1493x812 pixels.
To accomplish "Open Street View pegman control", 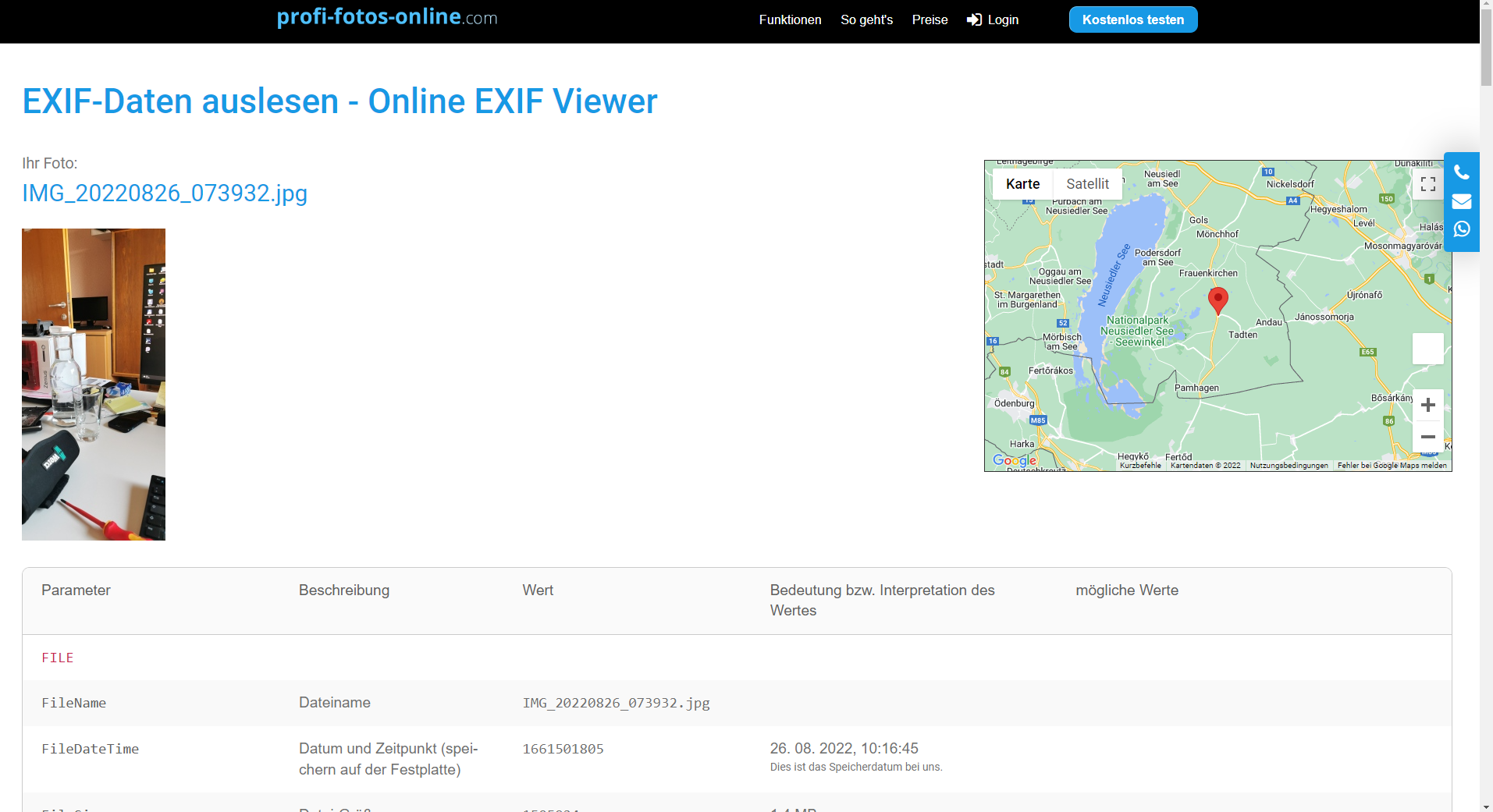I will [1428, 349].
